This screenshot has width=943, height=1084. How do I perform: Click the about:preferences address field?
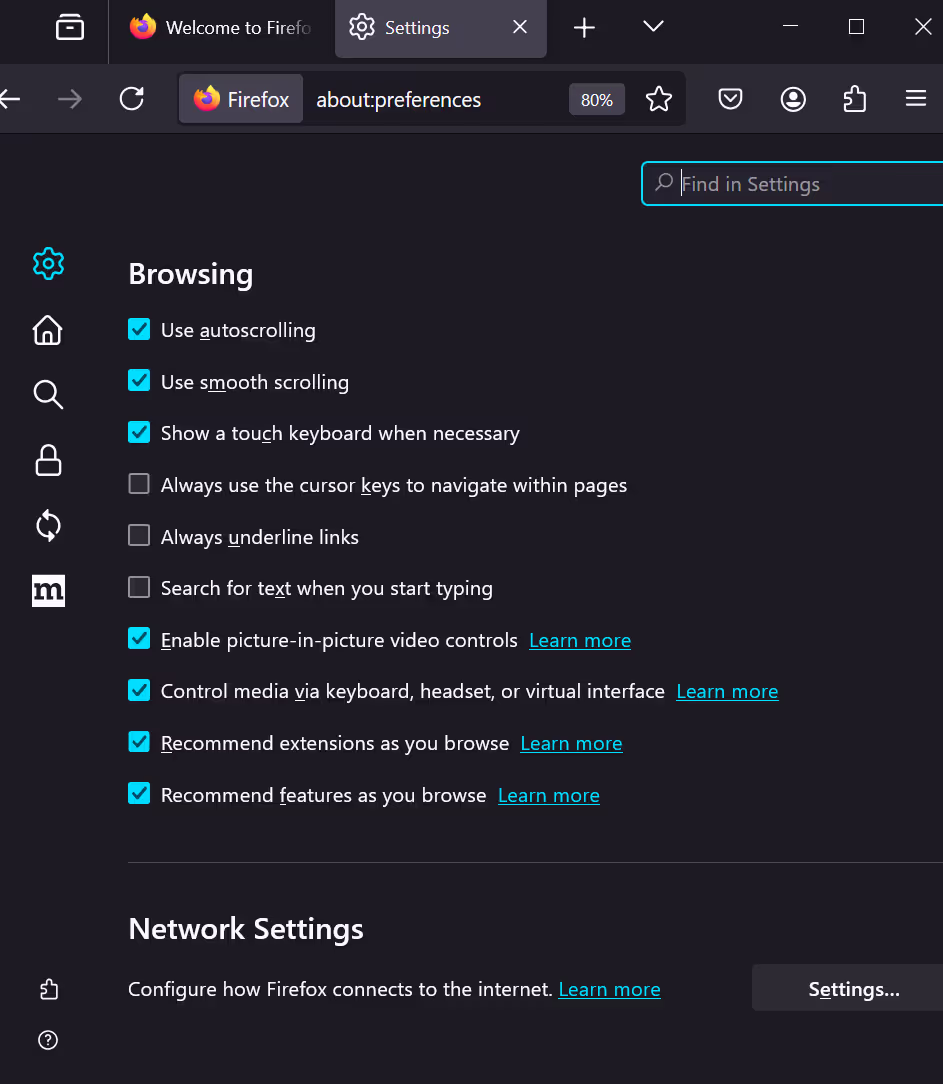[398, 100]
